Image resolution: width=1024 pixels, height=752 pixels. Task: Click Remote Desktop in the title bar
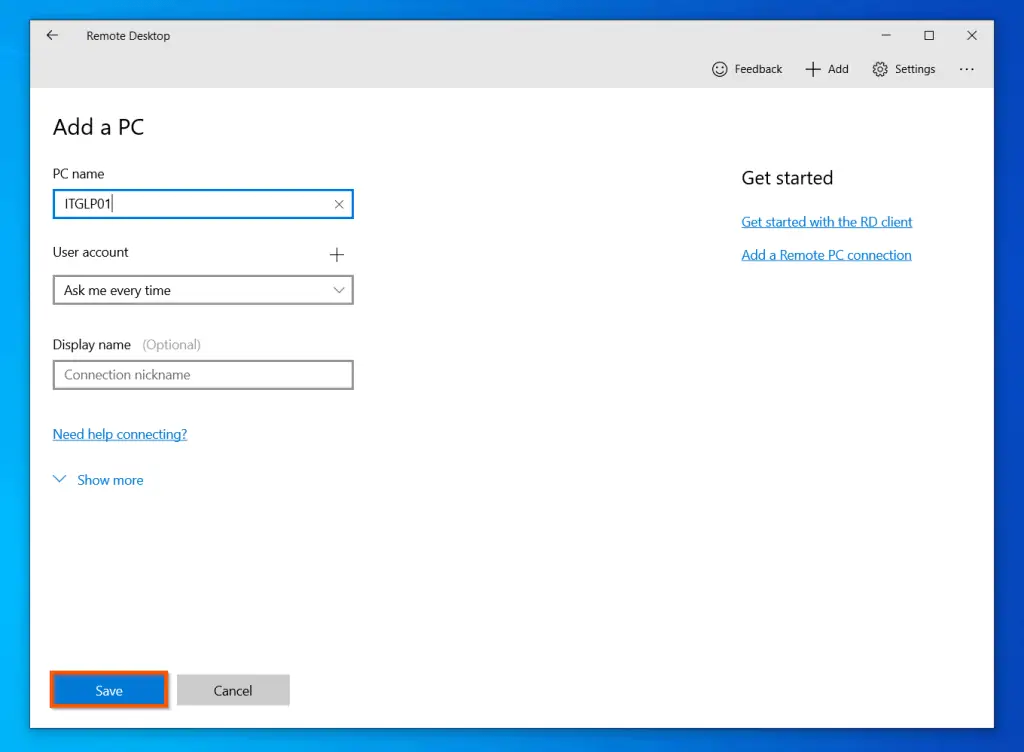pos(128,35)
